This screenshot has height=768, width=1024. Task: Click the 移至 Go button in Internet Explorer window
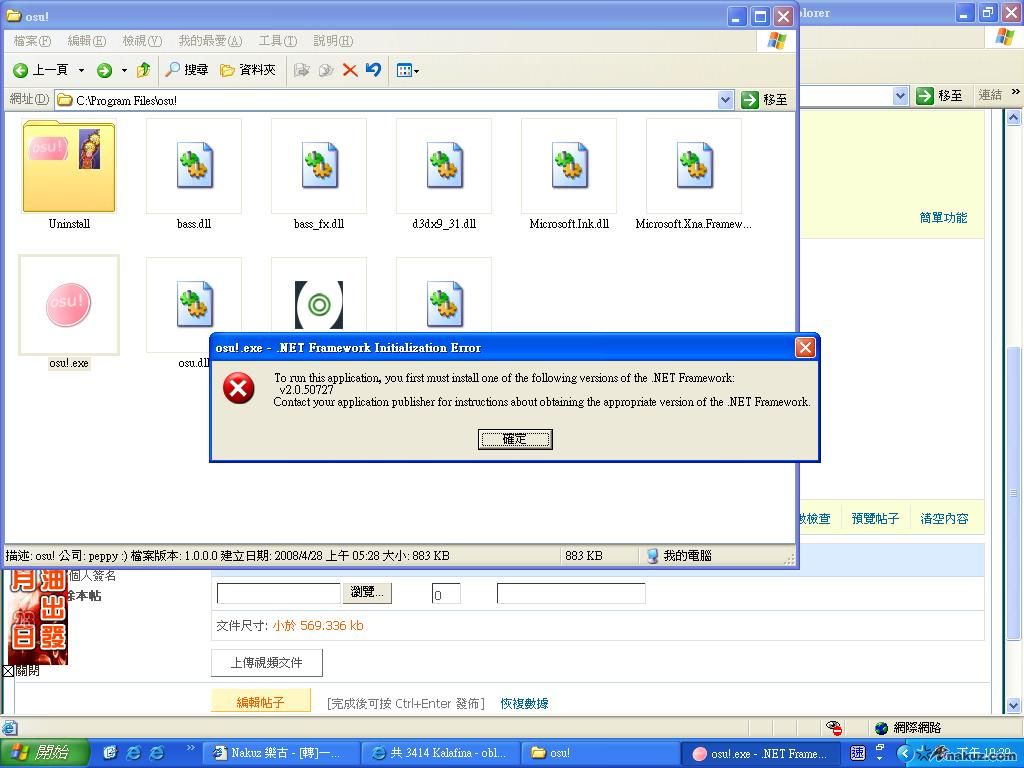point(939,96)
